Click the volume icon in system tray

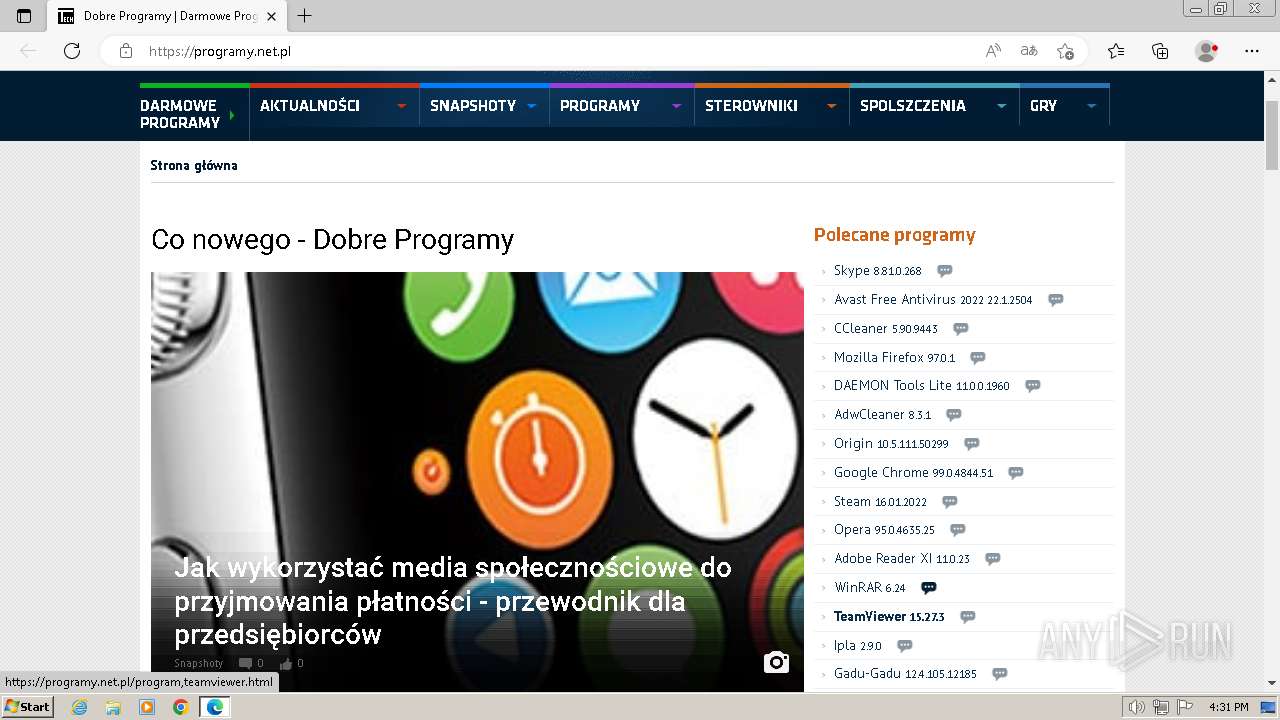[x=1137, y=707]
